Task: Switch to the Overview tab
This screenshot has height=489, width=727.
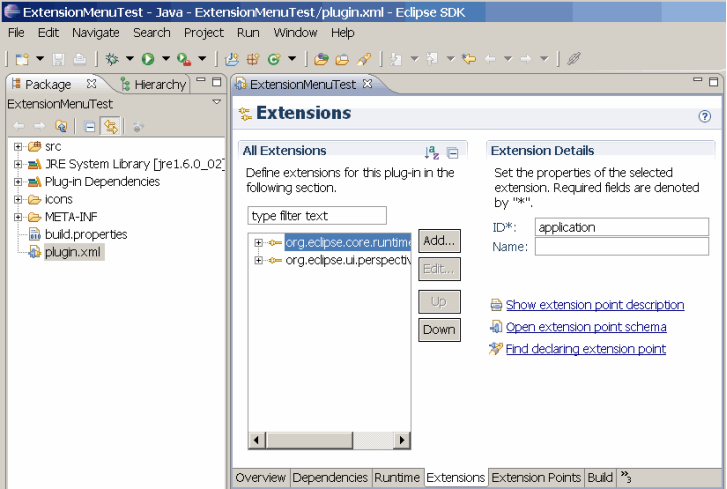Action: pos(261,477)
